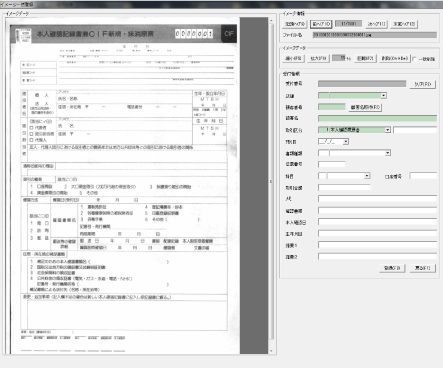Click the zoom percentage box
Viewport: 443px width, 368px height.
(339, 58)
